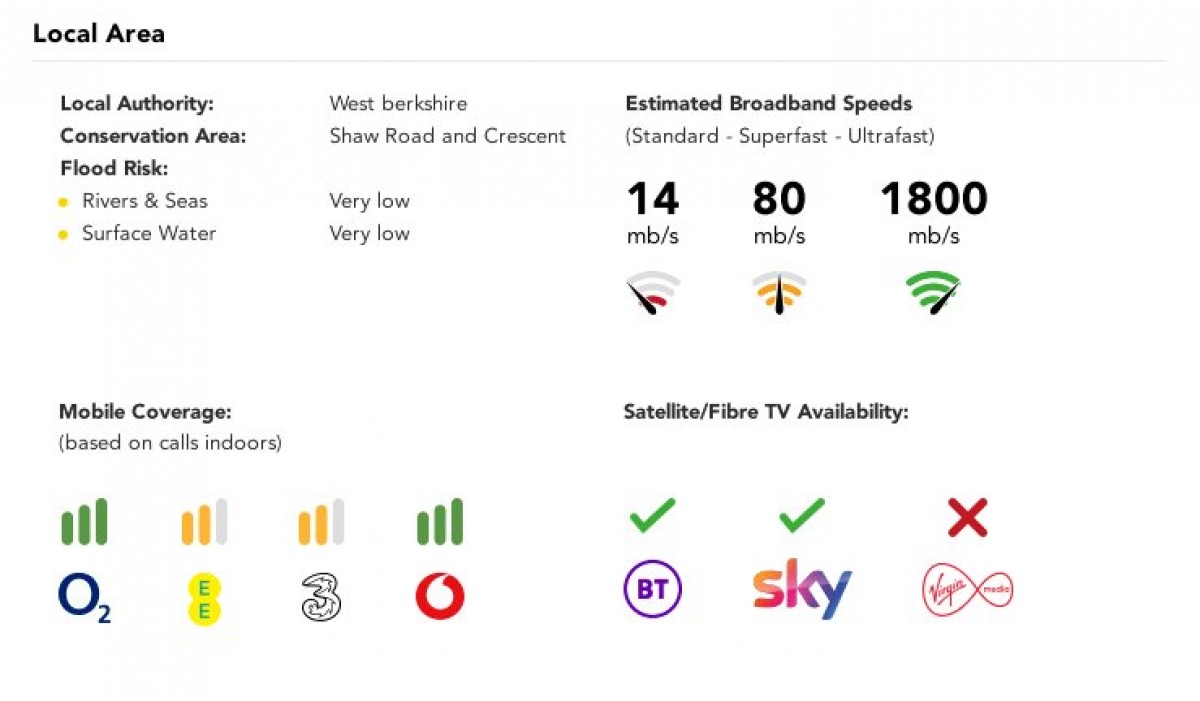Select the Sky TV logo
Image resolution: width=1200 pixels, height=701 pixels.
802,589
